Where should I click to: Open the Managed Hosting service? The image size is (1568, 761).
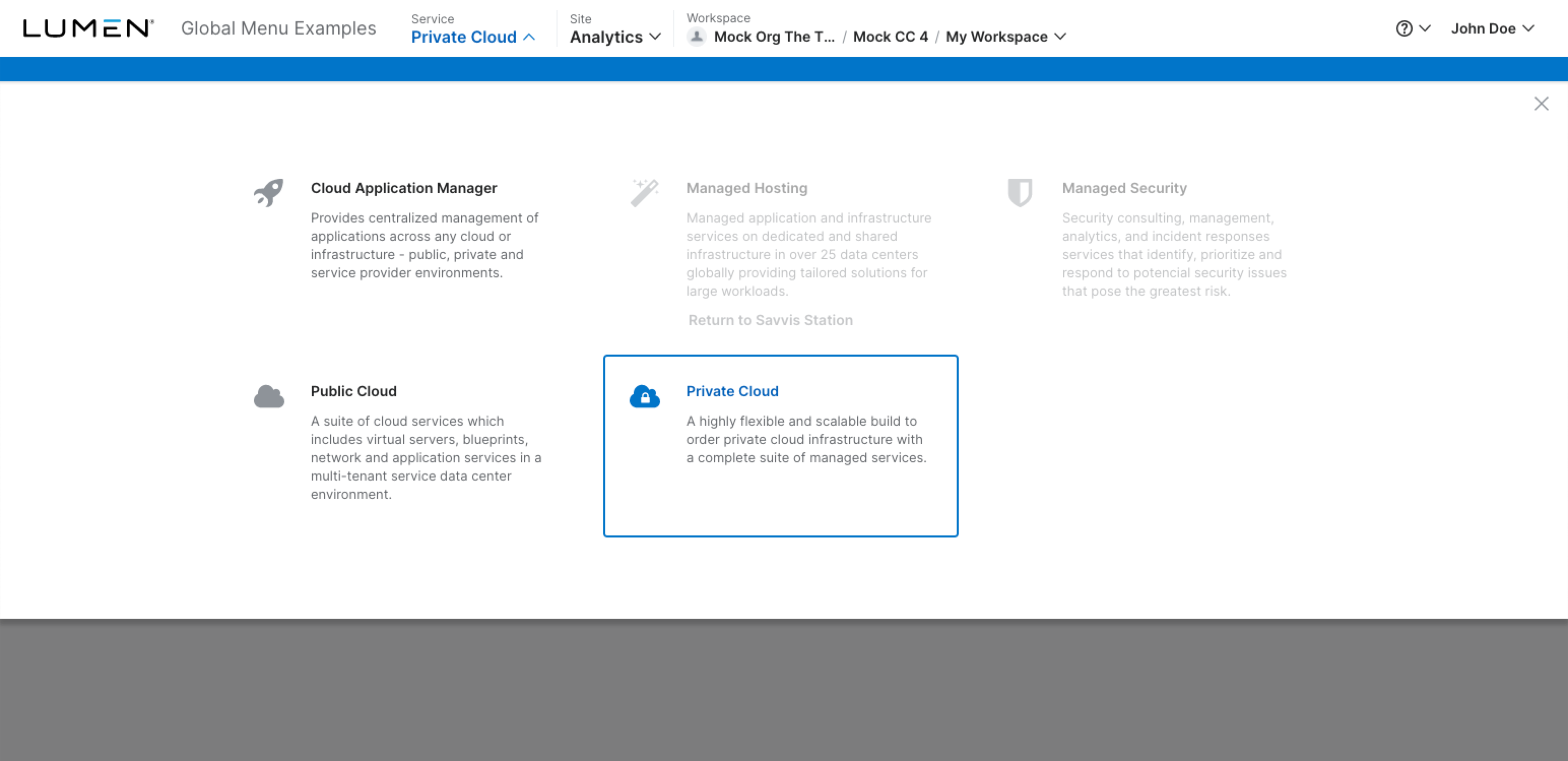[747, 187]
